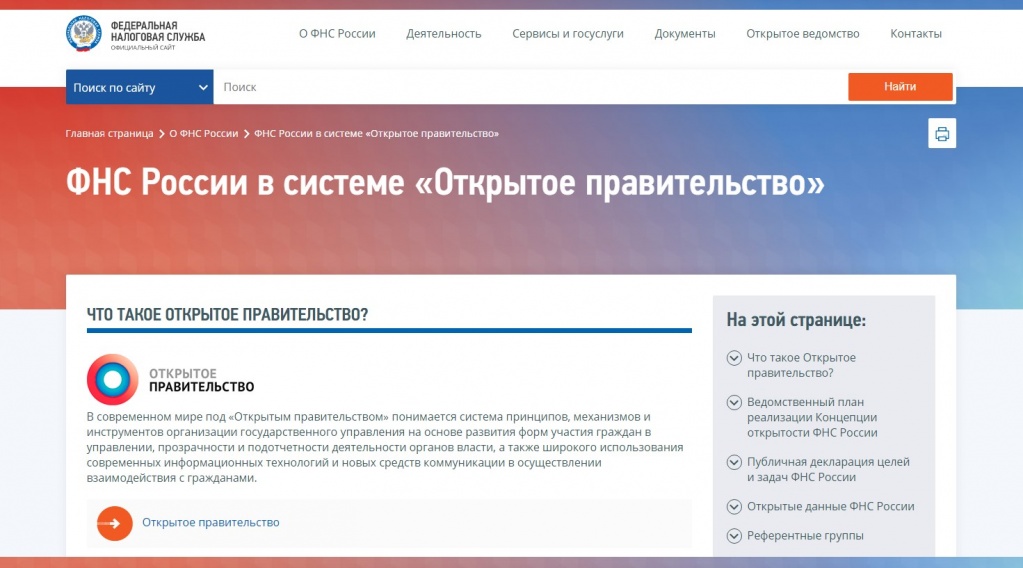Click the Federal Tax Service emblem logo
This screenshot has width=1023, height=568.
click(84, 33)
